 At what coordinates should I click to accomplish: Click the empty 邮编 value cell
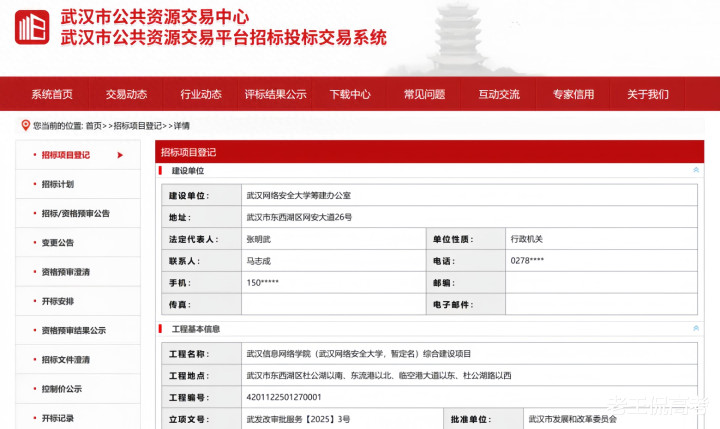601,282
